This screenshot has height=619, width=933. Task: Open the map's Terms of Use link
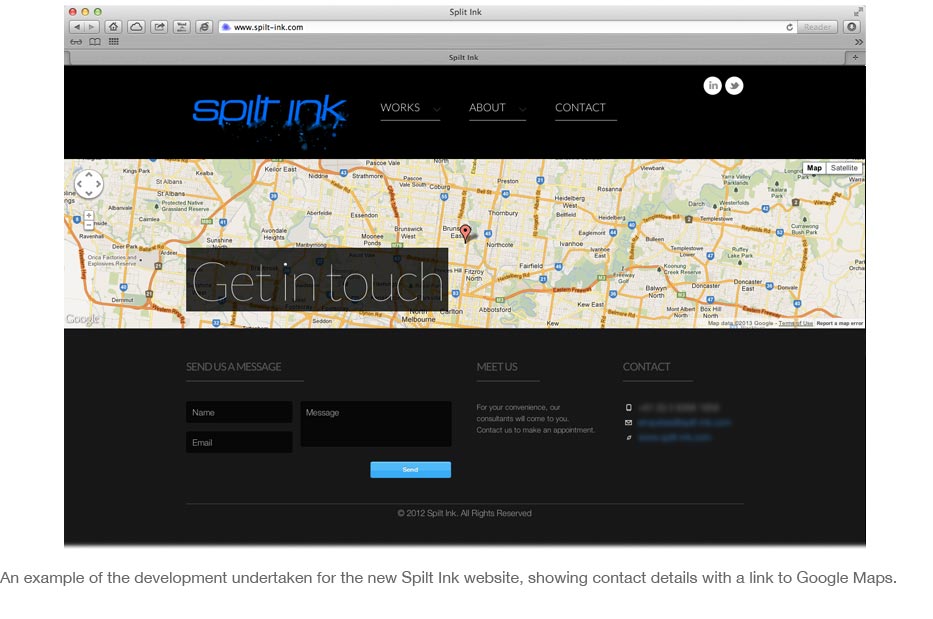[796, 323]
